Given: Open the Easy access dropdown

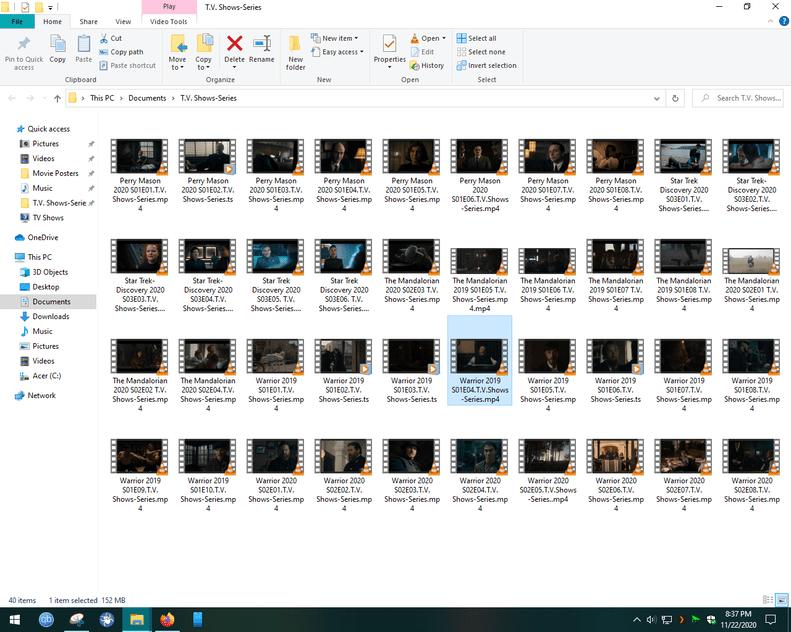Looking at the screenshot, I should pos(337,52).
